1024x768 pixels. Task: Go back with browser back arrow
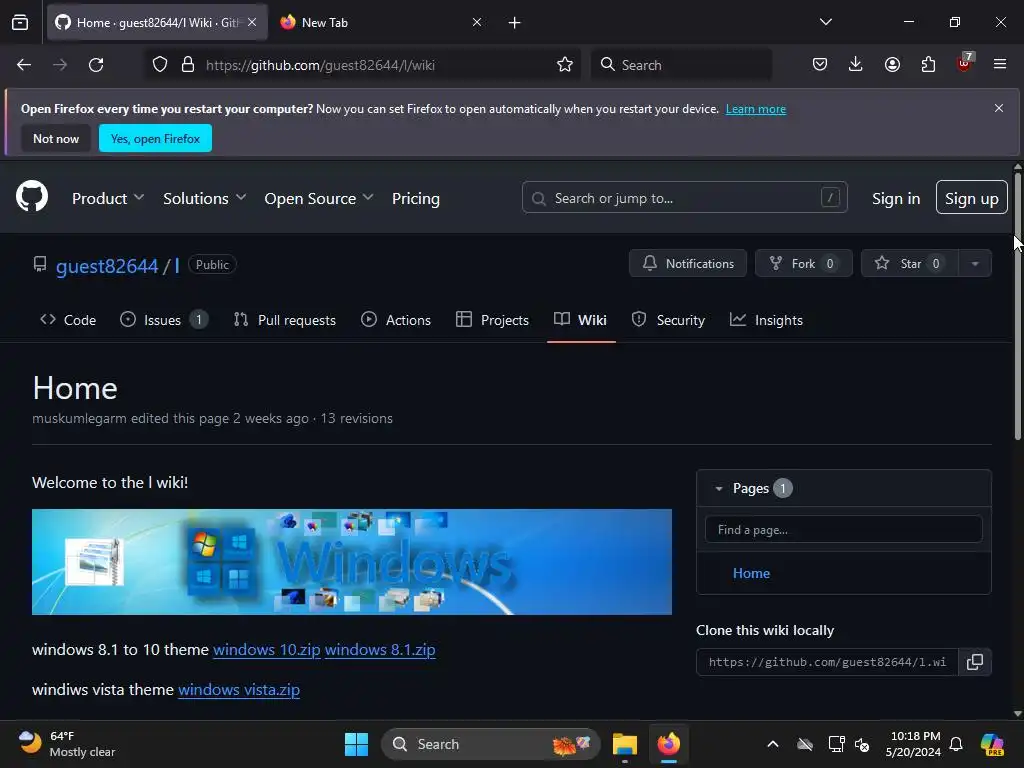coord(24,65)
